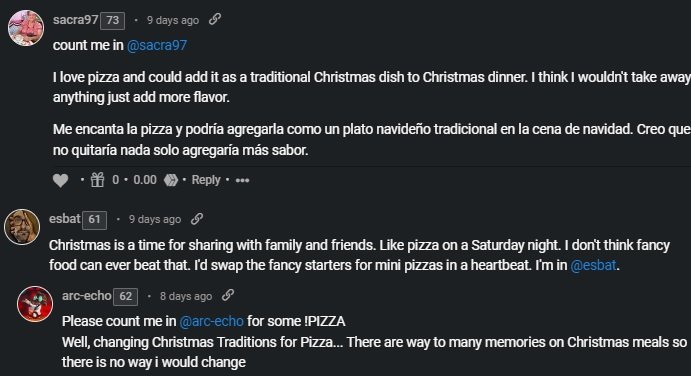Visit the esbat username link
The width and height of the screenshot is (691, 376).
(x=65, y=219)
